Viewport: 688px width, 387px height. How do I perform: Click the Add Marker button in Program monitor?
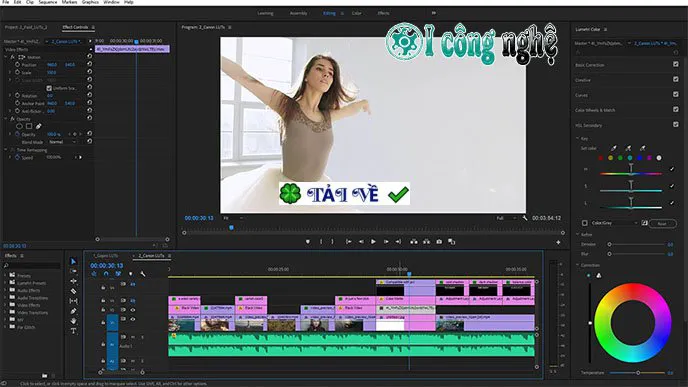pyautogui.click(x=308, y=242)
